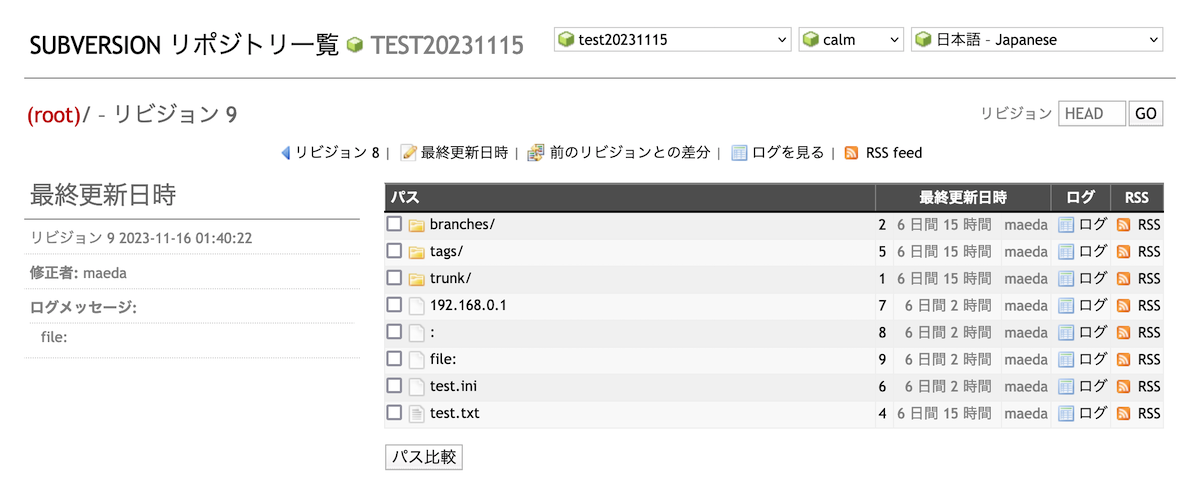This screenshot has width=1200, height=500.
Task: Open the calm template dropdown
Action: pyautogui.click(x=851, y=40)
